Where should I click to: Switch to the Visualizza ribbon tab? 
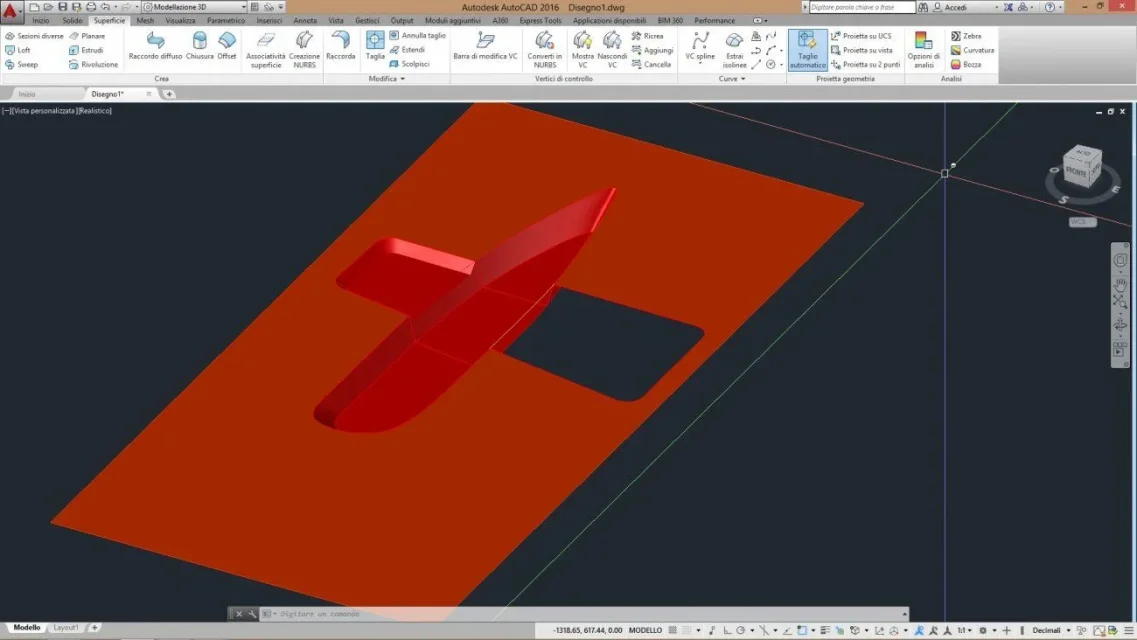(181, 20)
